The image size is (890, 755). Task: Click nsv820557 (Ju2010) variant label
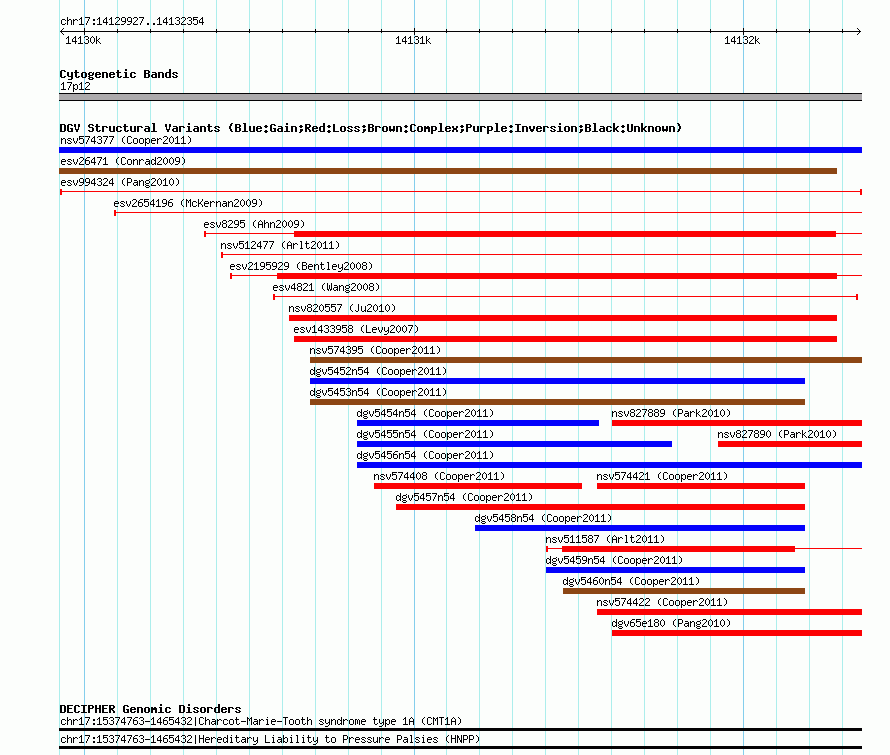coord(342,308)
